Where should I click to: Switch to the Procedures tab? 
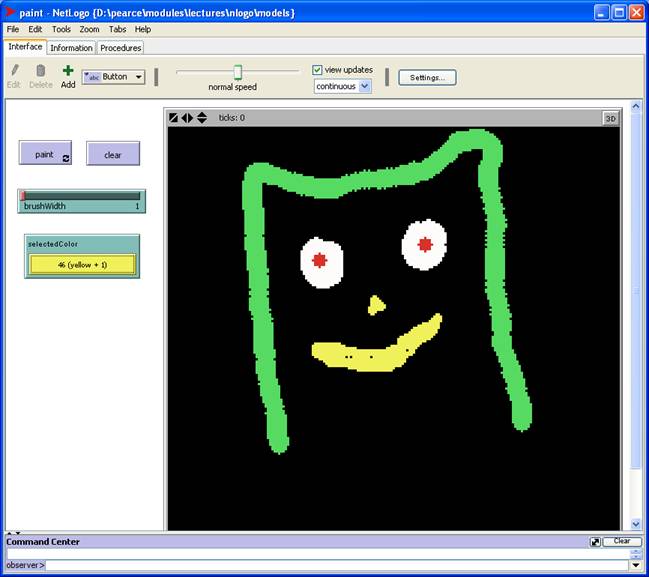point(121,48)
